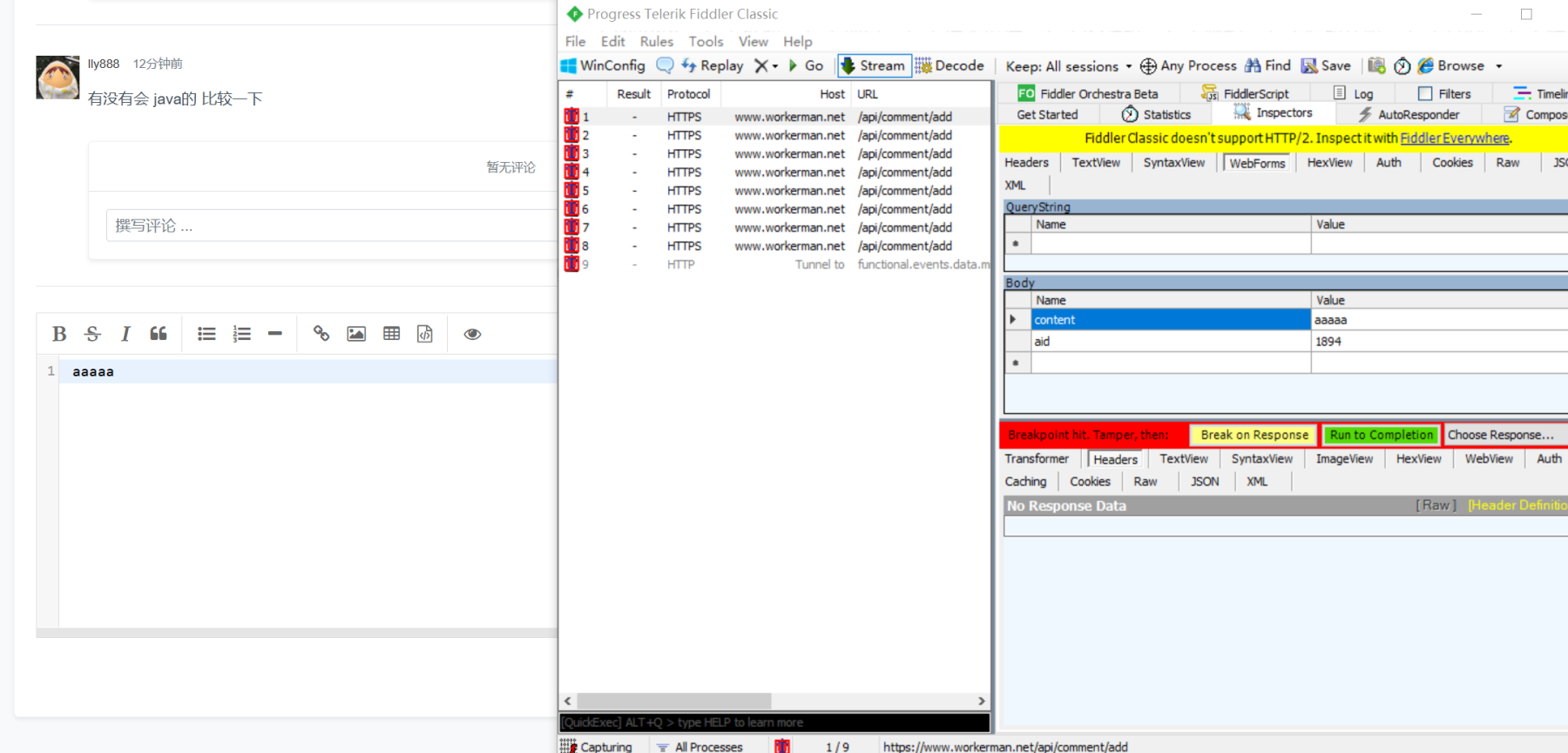Screen dimensions: 1568x753
Task: Click the Remove sessions X icon
Action: [760, 65]
